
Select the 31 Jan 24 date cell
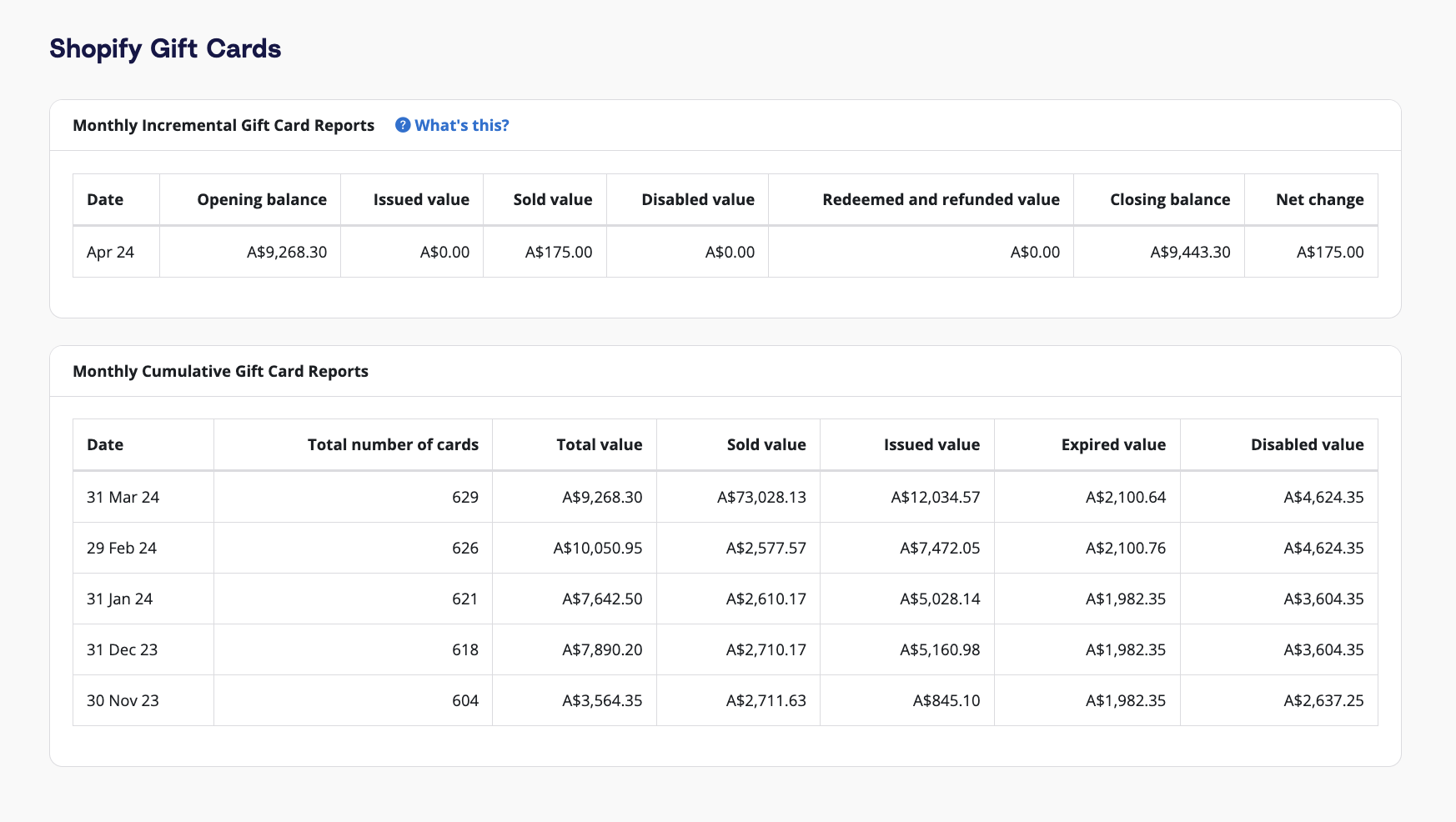[143, 599]
